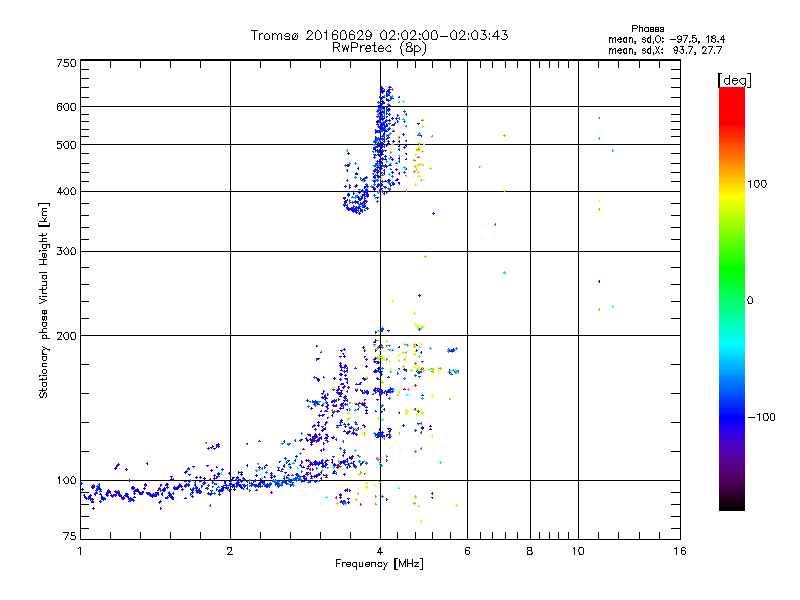Click the y-axis tick label '75'
This screenshot has width=800, height=600.
click(70, 536)
